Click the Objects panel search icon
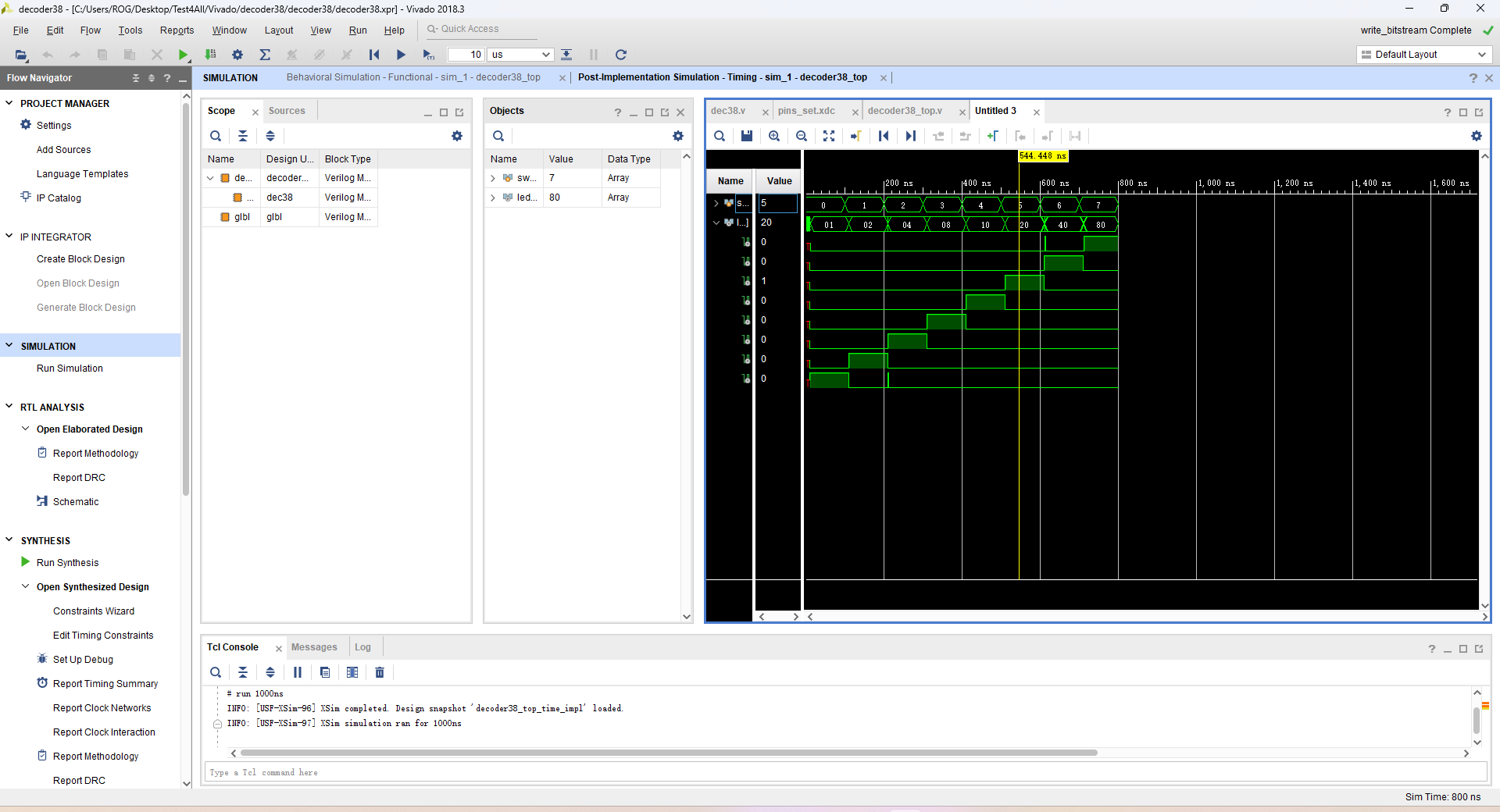The image size is (1500, 812). [498, 136]
